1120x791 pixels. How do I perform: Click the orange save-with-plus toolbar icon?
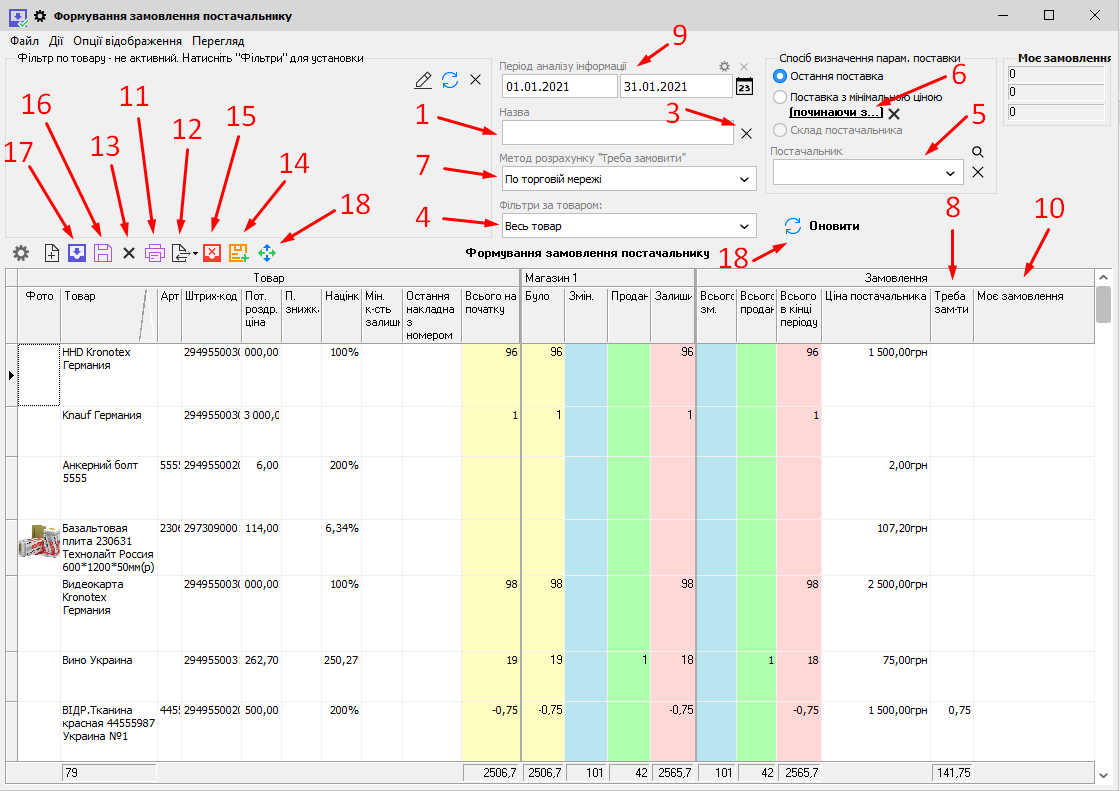[x=238, y=253]
